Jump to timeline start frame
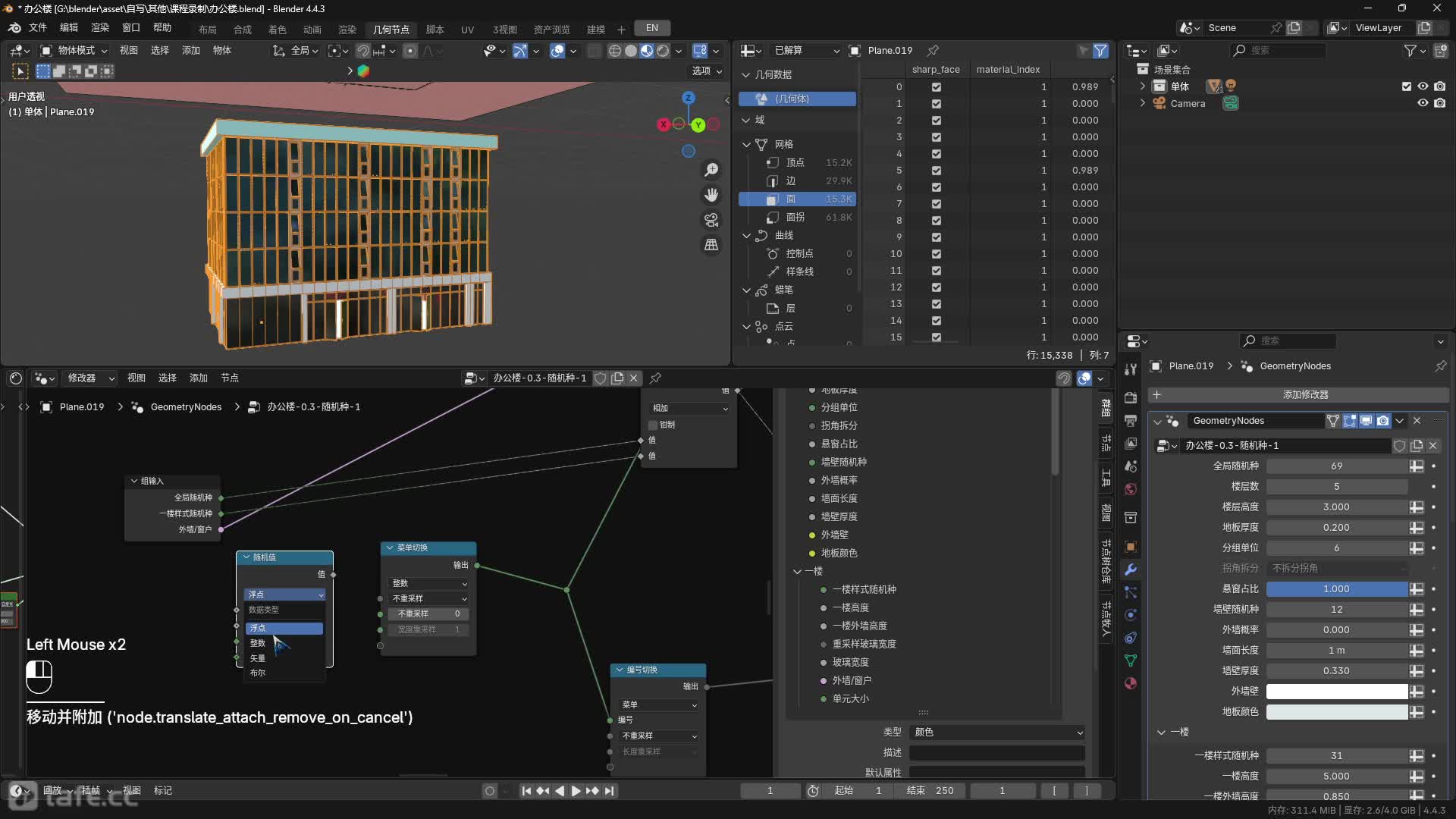Viewport: 1456px width, 819px height. pyautogui.click(x=526, y=791)
